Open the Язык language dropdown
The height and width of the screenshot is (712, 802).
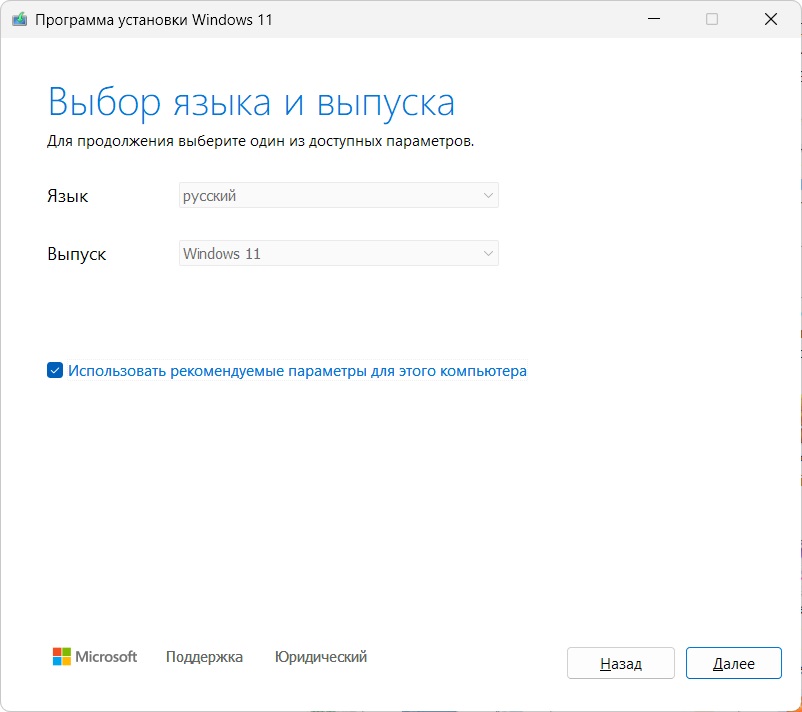[x=339, y=195]
